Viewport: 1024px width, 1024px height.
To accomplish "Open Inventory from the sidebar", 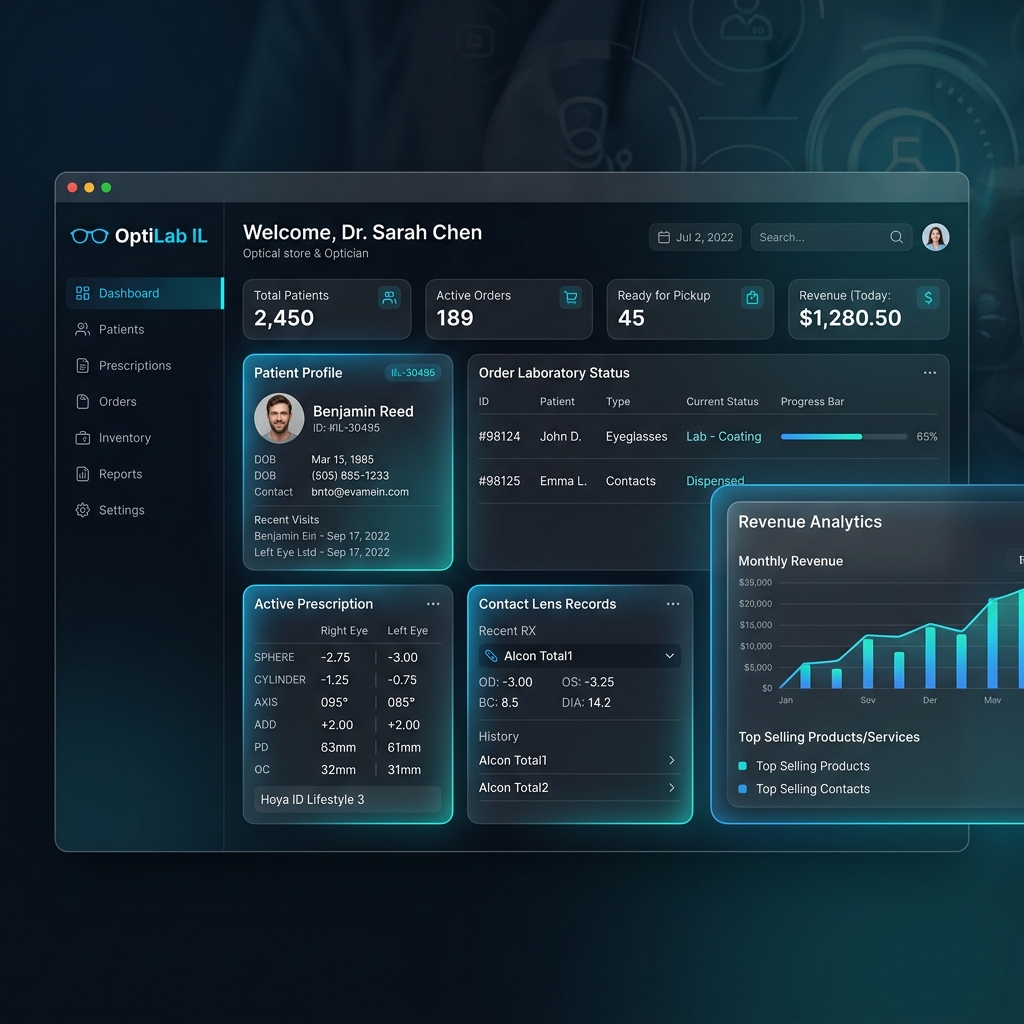I will click(x=125, y=438).
